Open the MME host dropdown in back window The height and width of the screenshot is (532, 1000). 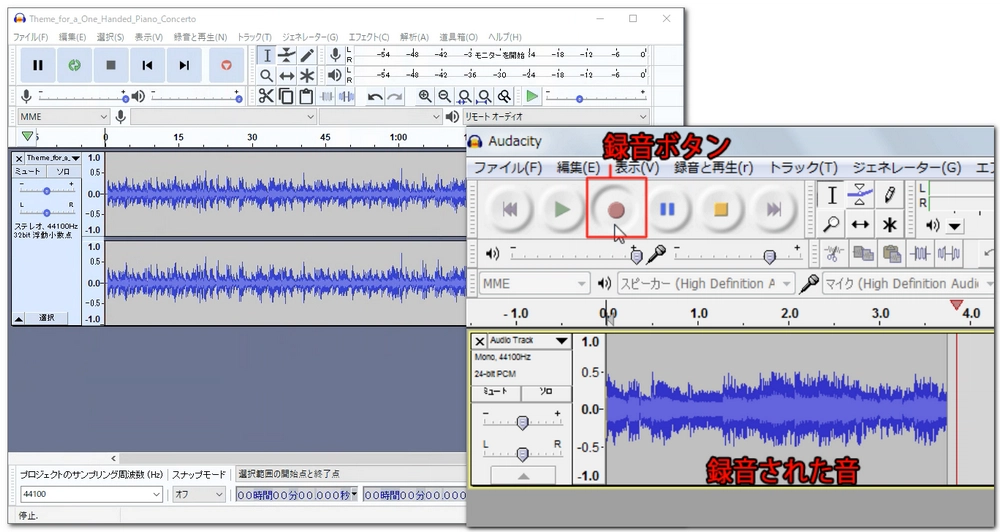(x=62, y=117)
